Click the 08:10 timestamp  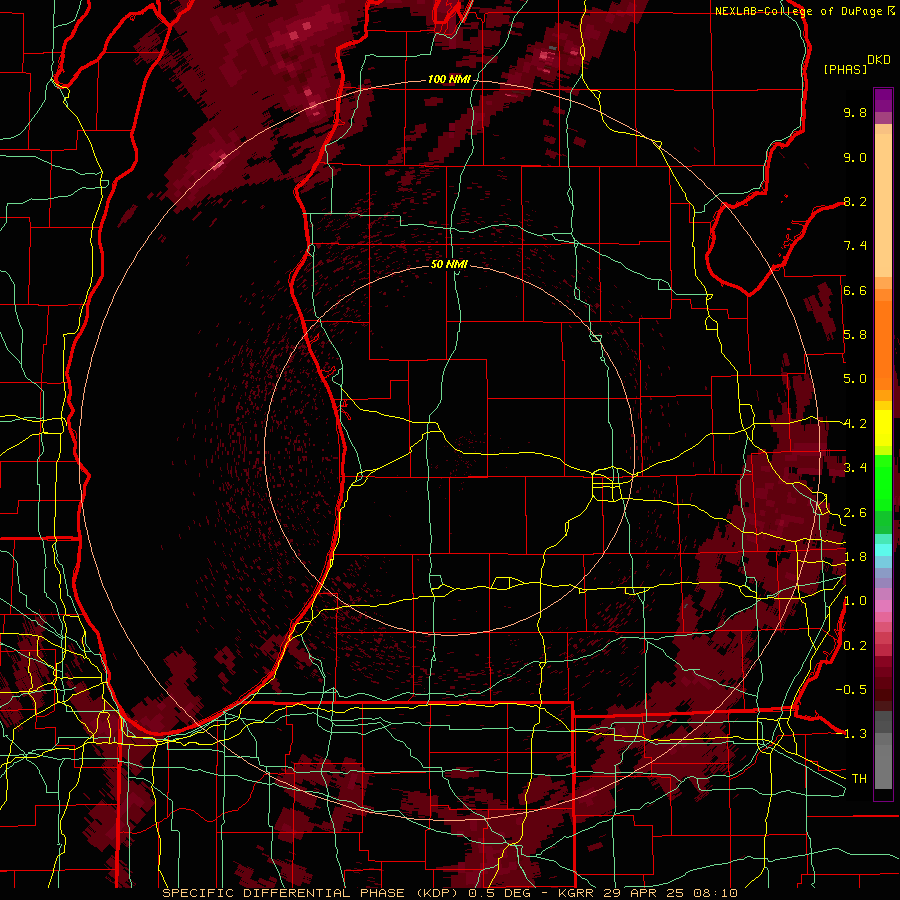[x=715, y=893]
